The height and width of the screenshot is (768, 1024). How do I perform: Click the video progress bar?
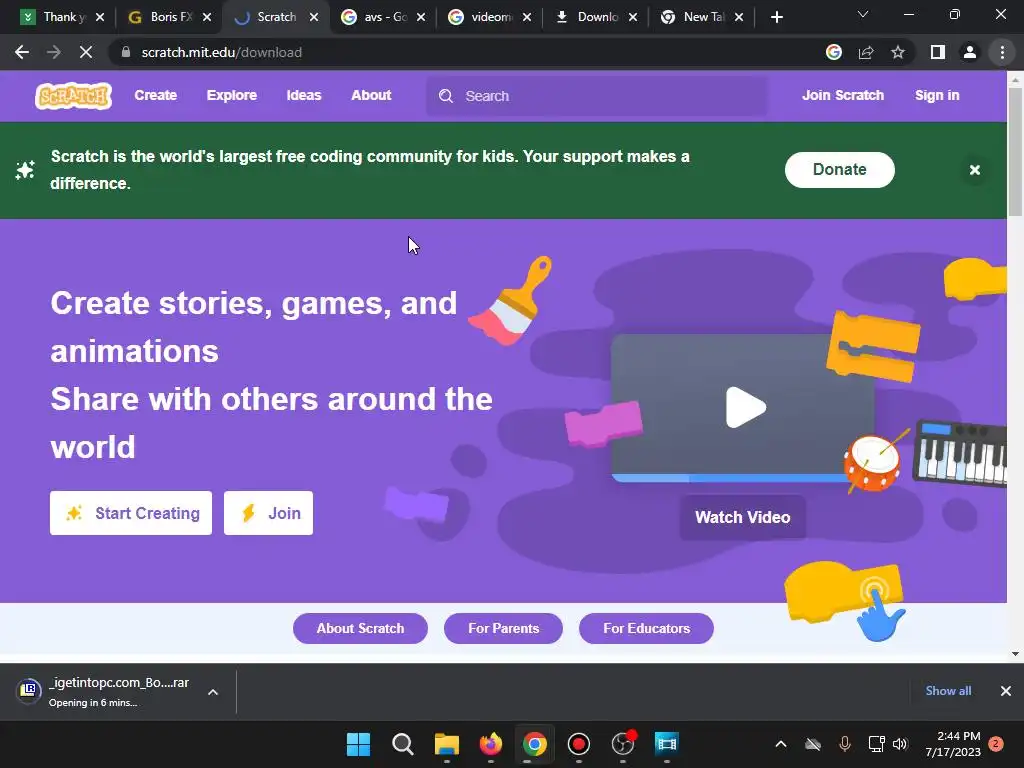(731, 478)
